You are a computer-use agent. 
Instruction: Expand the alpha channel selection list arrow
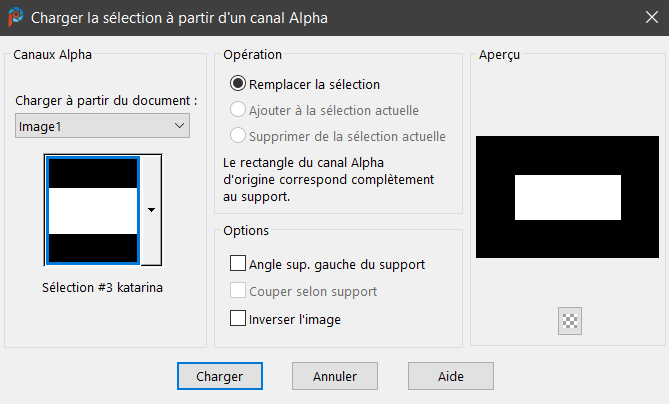coord(151,210)
